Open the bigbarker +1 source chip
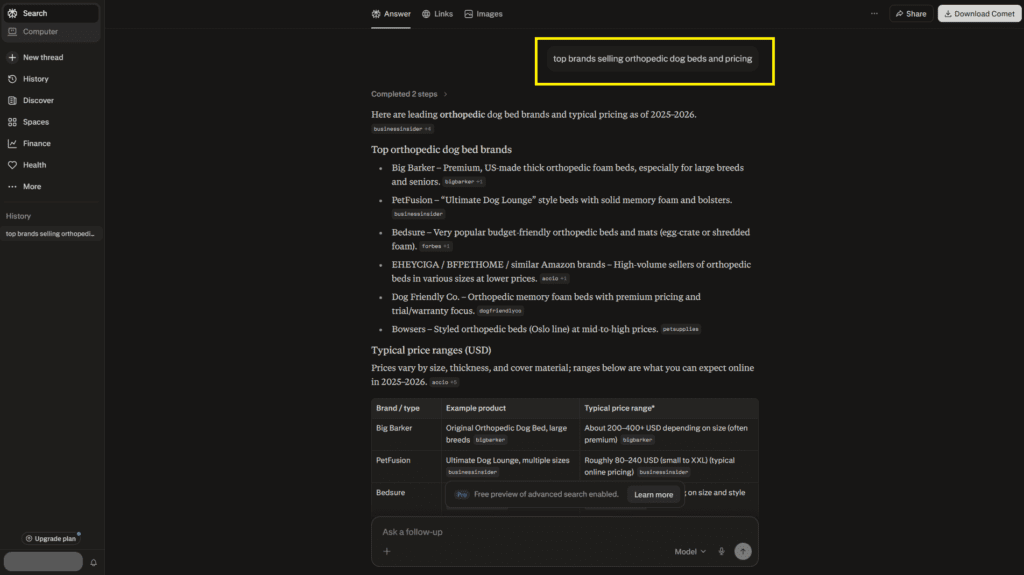This screenshot has height=575, width=1024. 464,182
